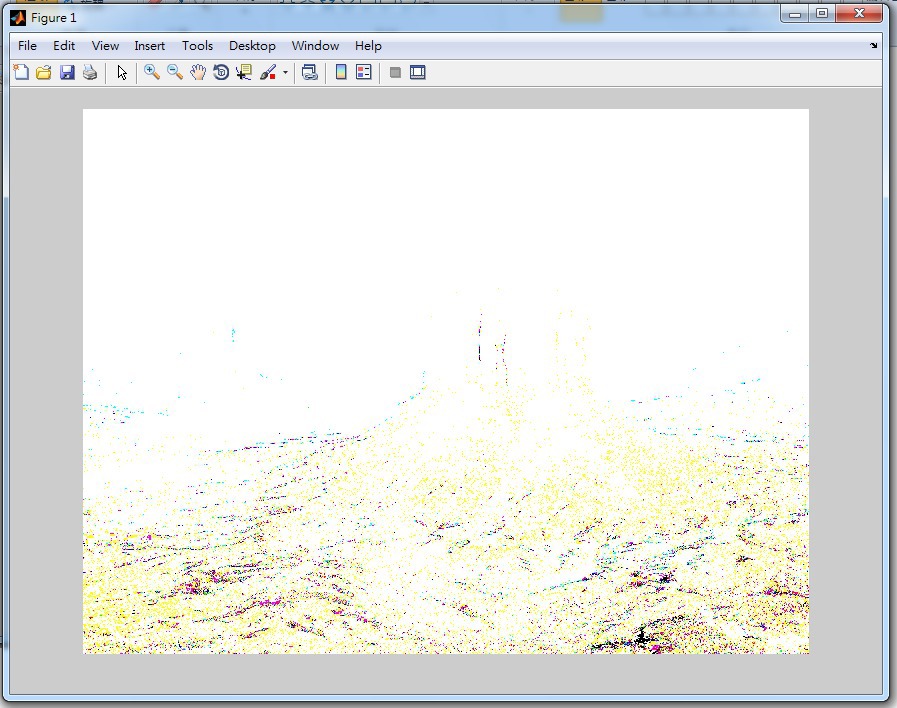Select the Zoom In magnifier tool
The width and height of the screenshot is (897, 708).
(152, 72)
